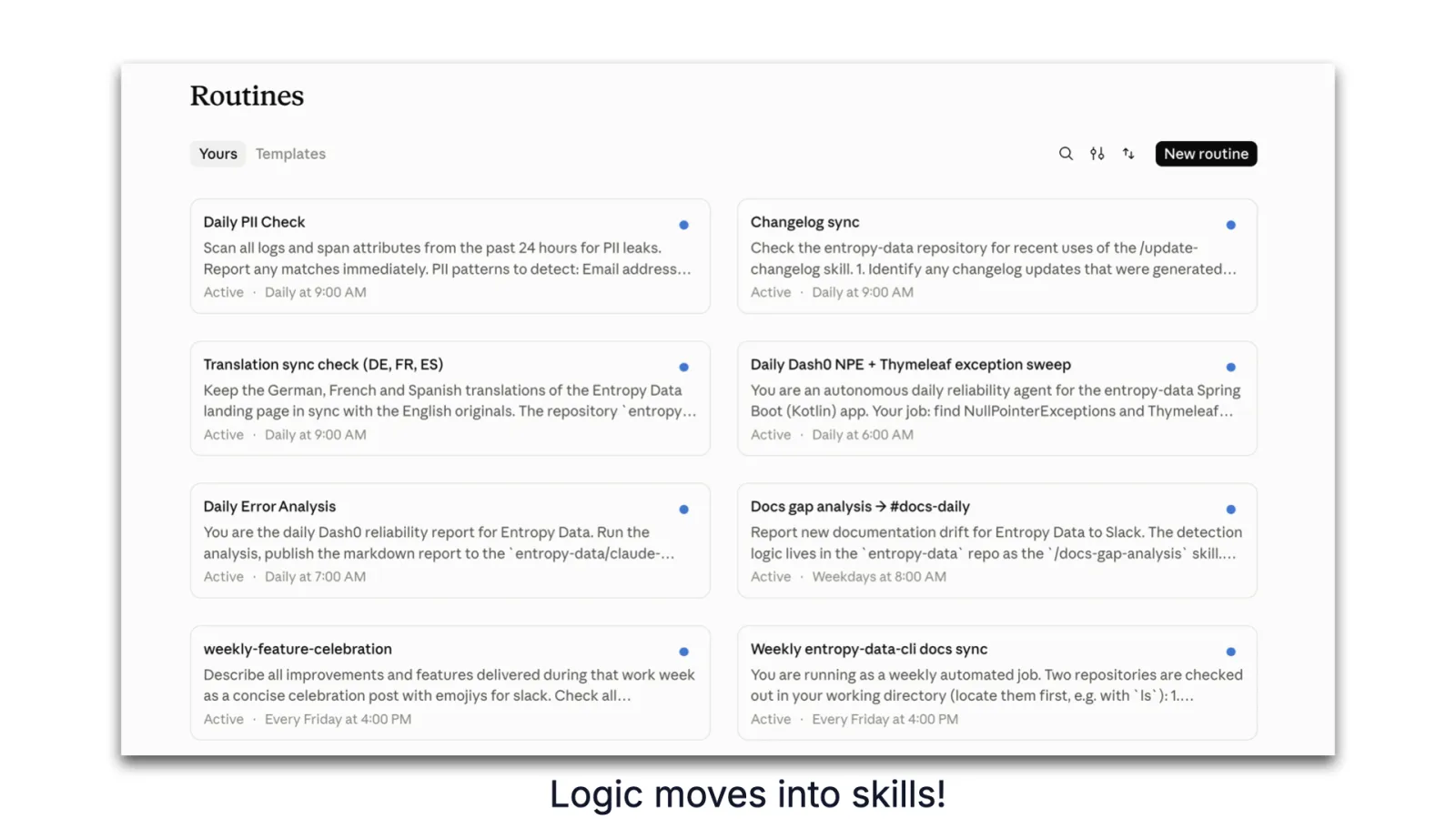The width and height of the screenshot is (1456, 819).
Task: Click description starting 'Scan all logs and span'
Action: click(x=447, y=258)
